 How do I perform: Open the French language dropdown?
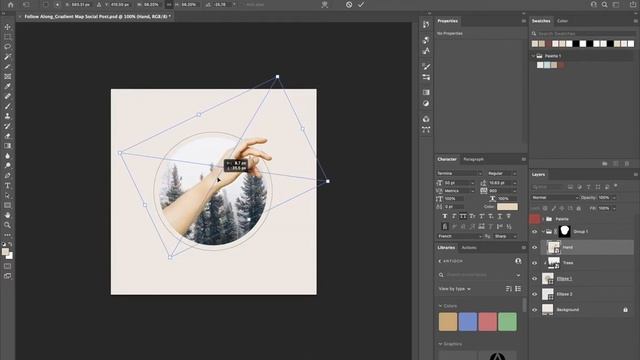coord(460,236)
